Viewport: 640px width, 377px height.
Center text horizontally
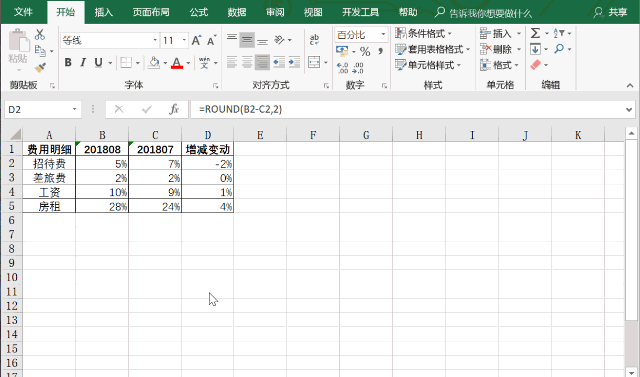click(x=247, y=62)
